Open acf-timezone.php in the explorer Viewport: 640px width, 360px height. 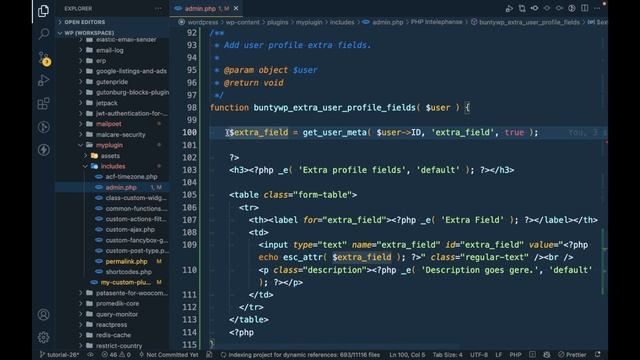131,177
